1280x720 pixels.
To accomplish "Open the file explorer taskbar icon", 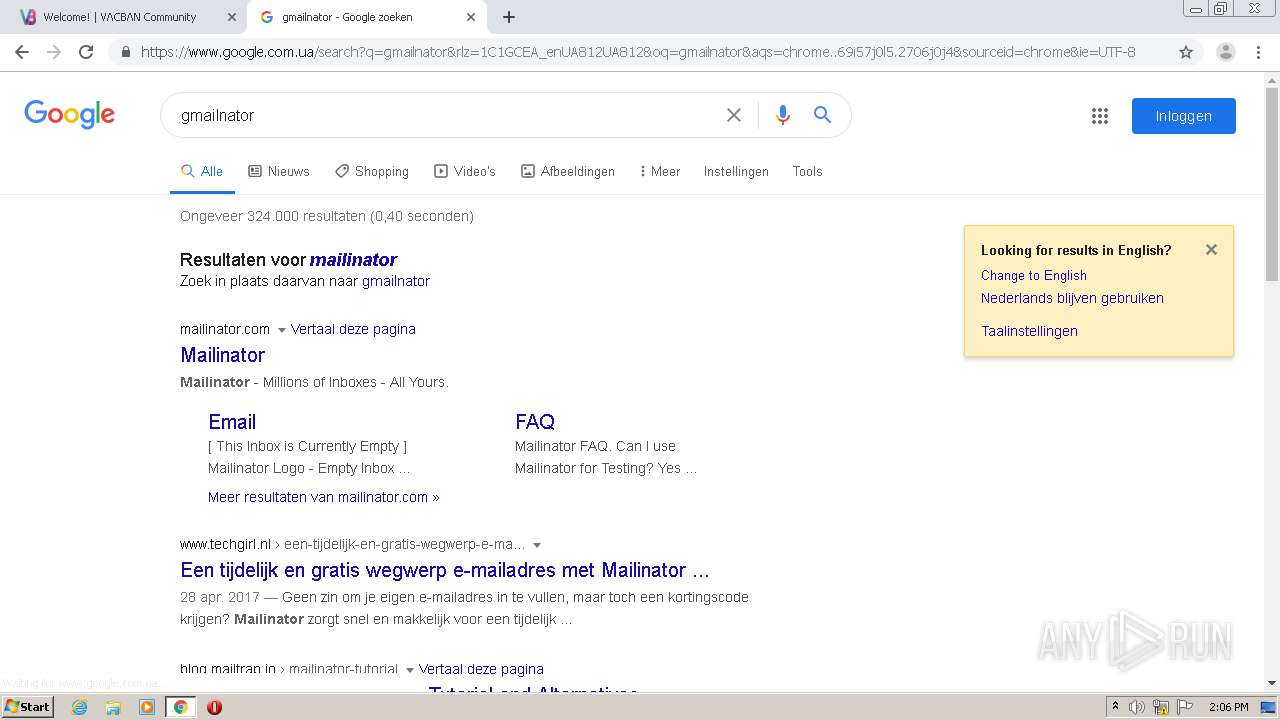I will coord(113,707).
